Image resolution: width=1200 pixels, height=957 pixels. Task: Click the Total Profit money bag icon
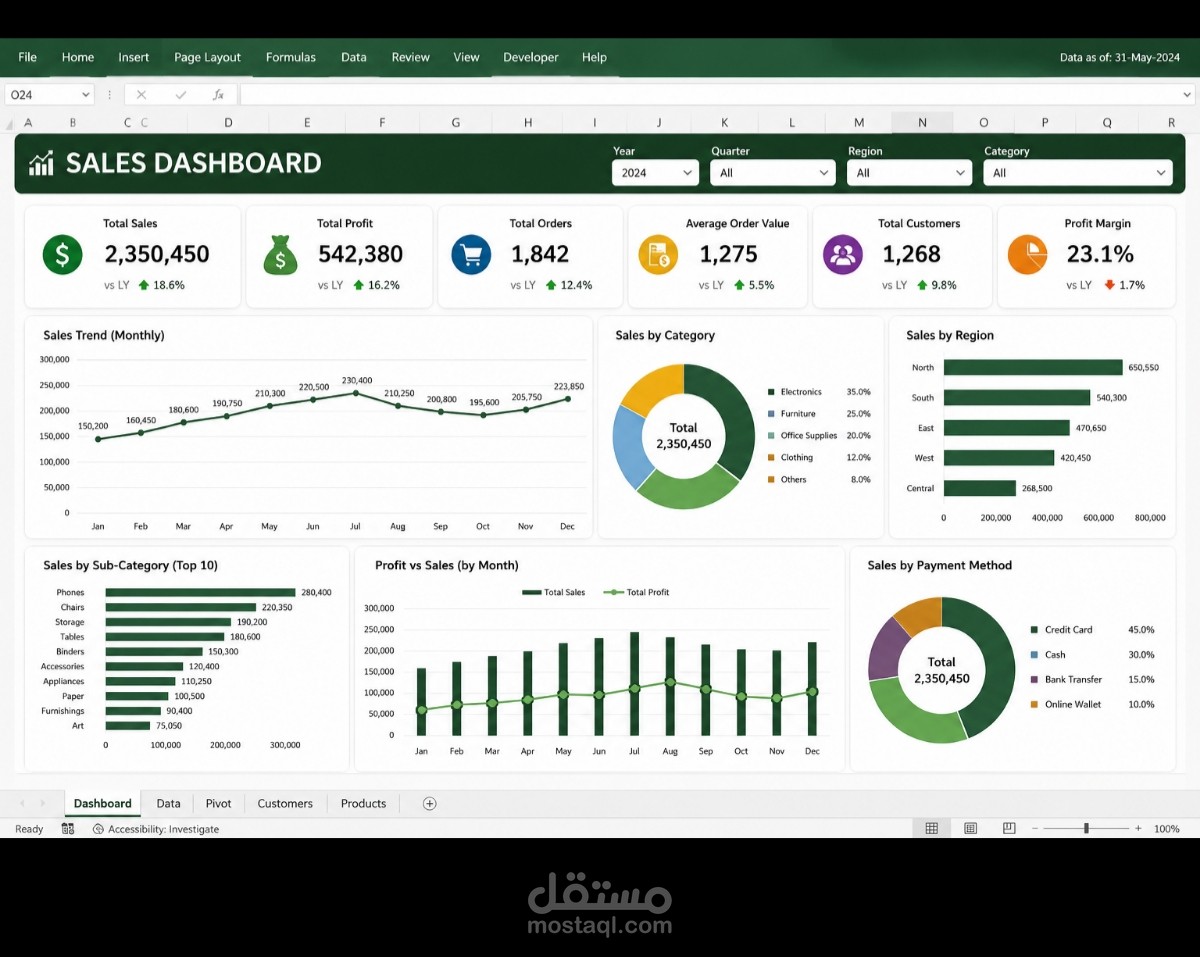pos(280,255)
